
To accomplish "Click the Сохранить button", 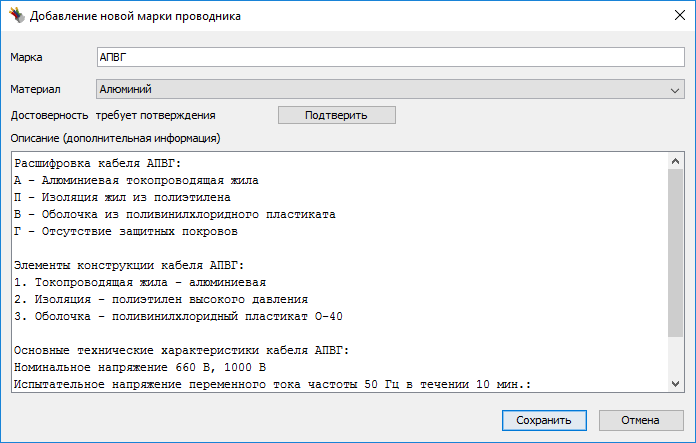I will tap(544, 420).
